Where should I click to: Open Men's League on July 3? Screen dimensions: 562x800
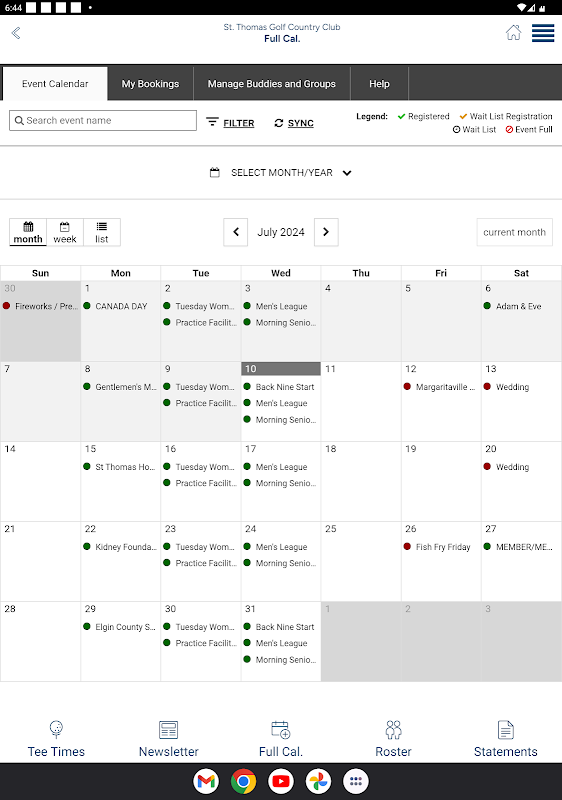(276, 306)
